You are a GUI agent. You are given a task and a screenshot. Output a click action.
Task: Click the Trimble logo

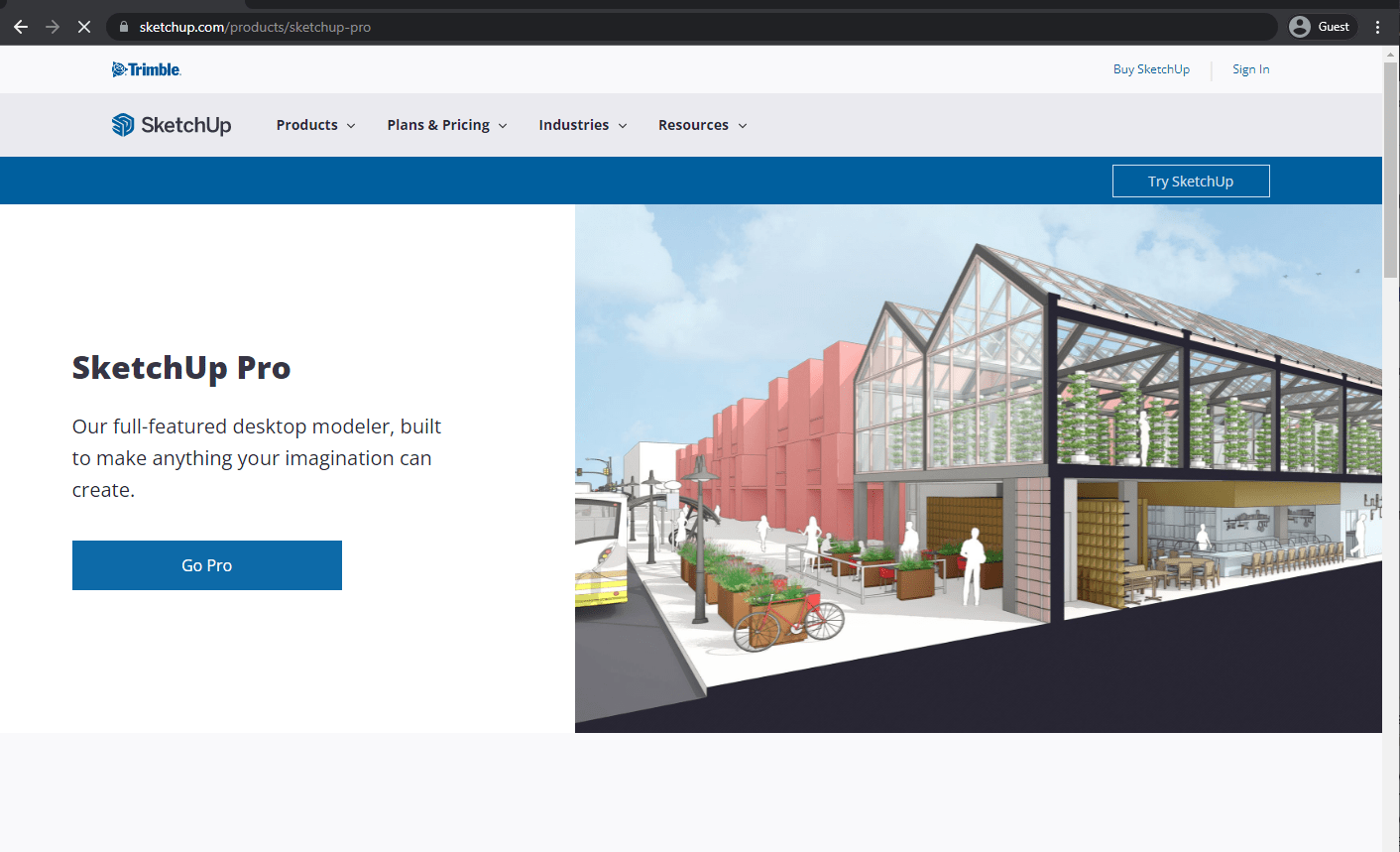[146, 68]
